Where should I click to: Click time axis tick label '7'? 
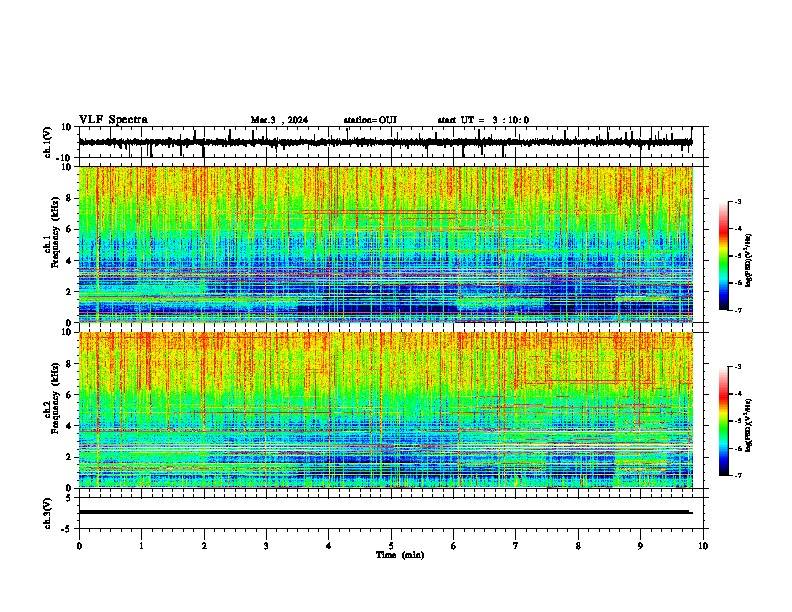pyautogui.click(x=516, y=546)
